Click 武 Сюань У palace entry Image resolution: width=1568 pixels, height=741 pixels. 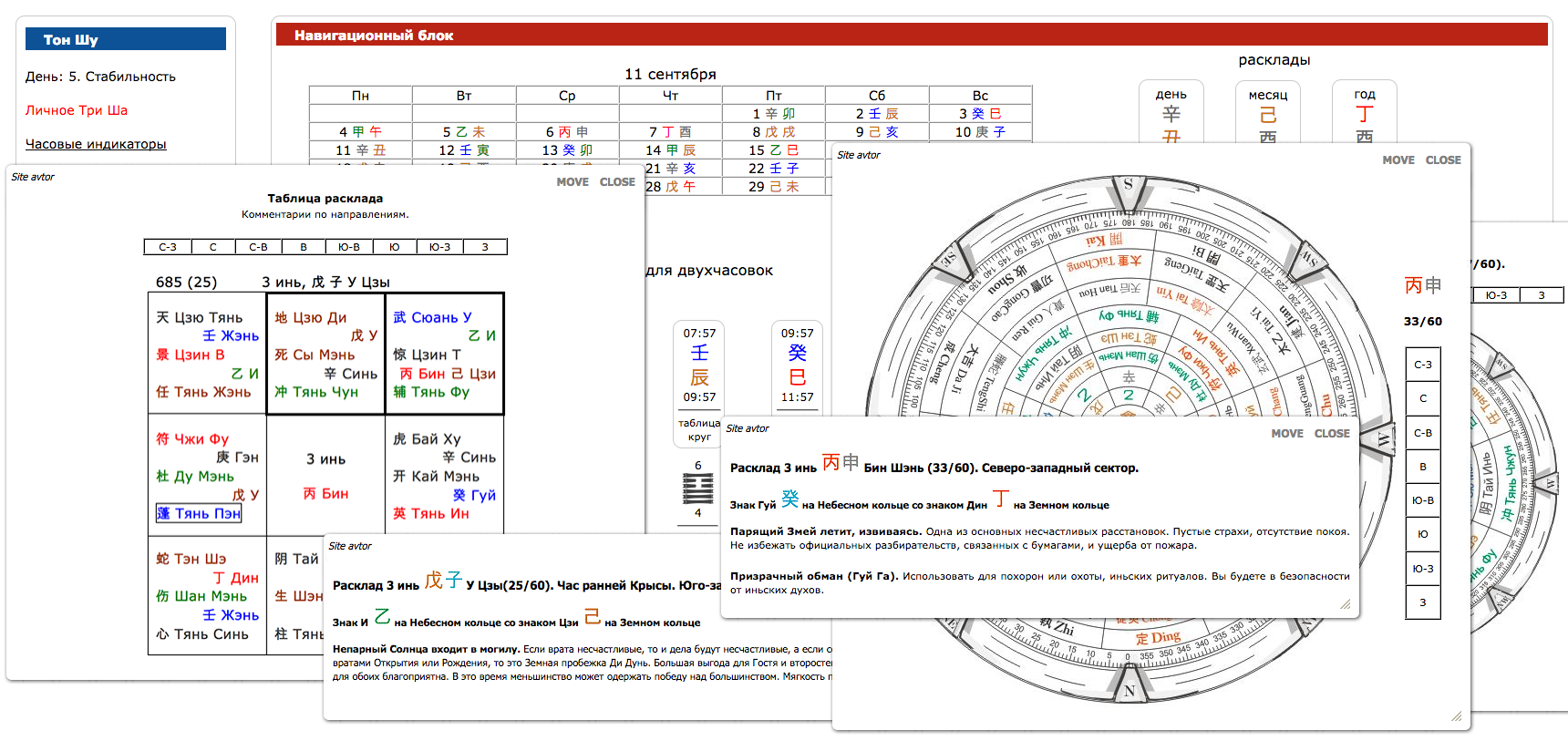pyautogui.click(x=432, y=318)
